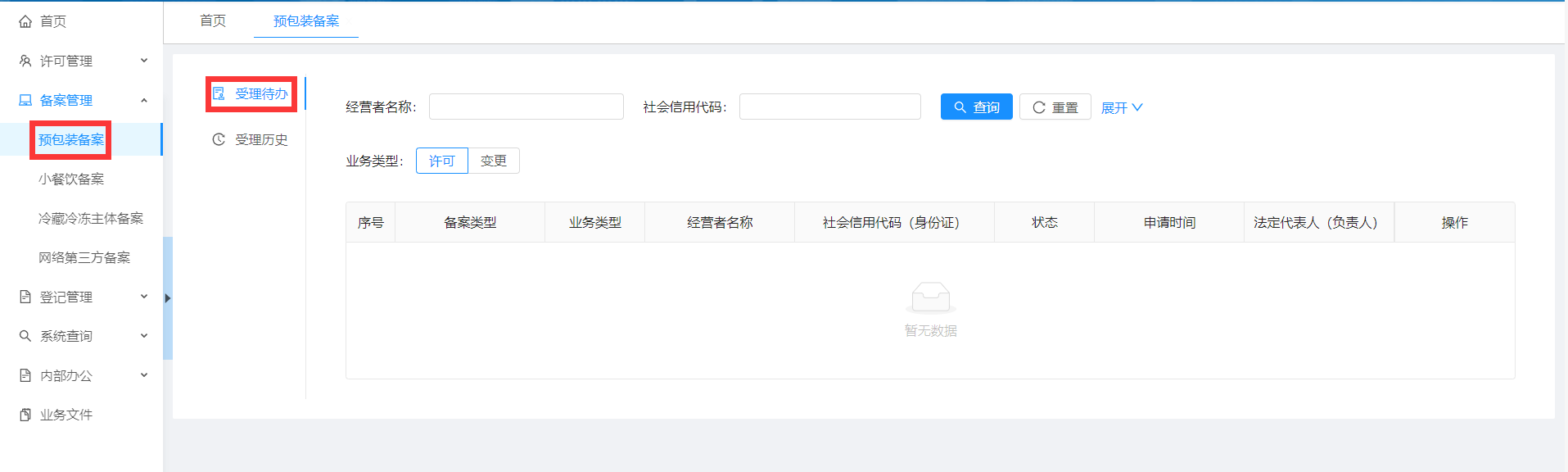This screenshot has height=472, width=1568.
Task: Focus the 社会信用代码 input field
Action: (829, 107)
